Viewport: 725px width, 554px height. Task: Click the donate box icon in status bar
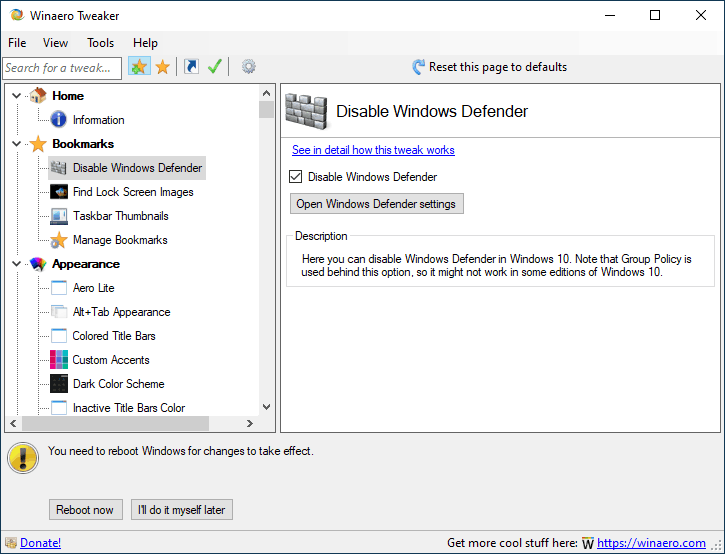click(11, 543)
